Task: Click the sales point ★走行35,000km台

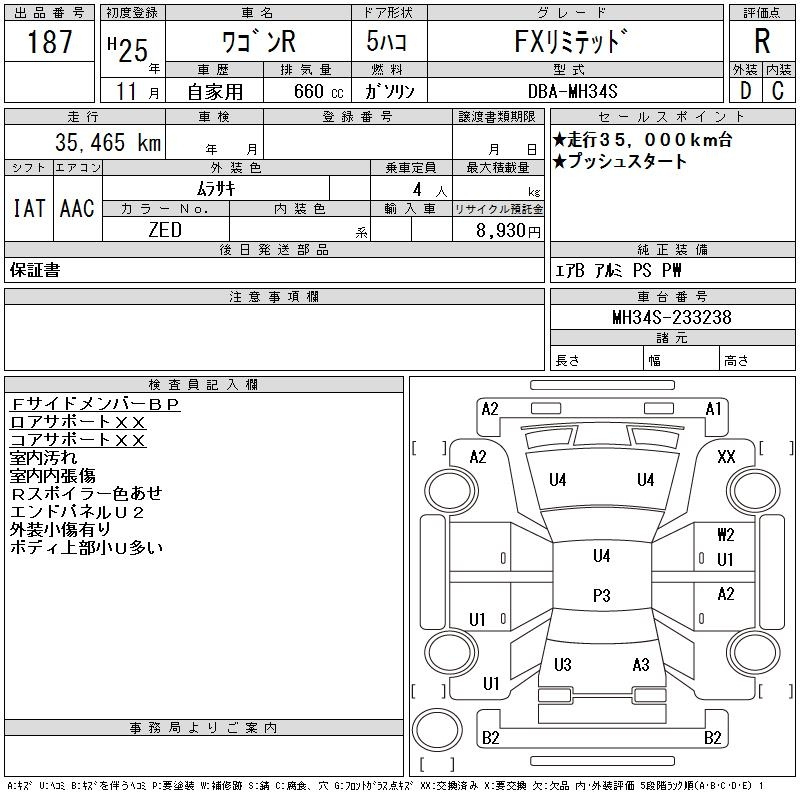Action: coord(643,139)
